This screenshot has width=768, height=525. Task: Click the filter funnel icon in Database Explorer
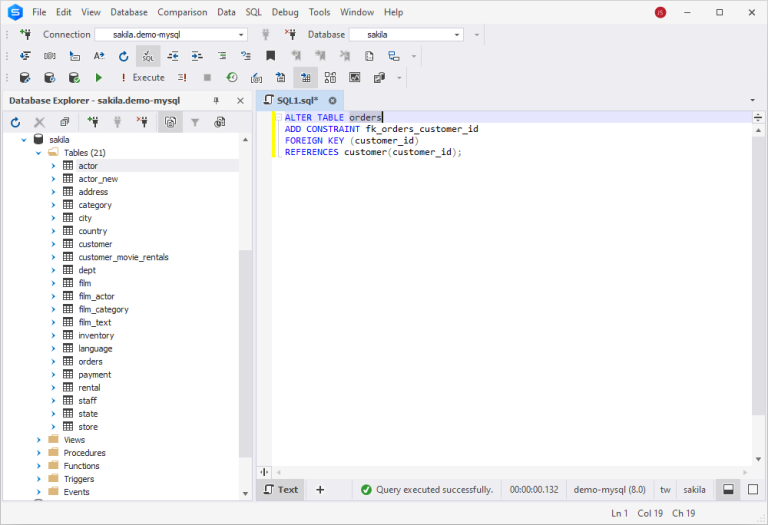click(x=195, y=122)
